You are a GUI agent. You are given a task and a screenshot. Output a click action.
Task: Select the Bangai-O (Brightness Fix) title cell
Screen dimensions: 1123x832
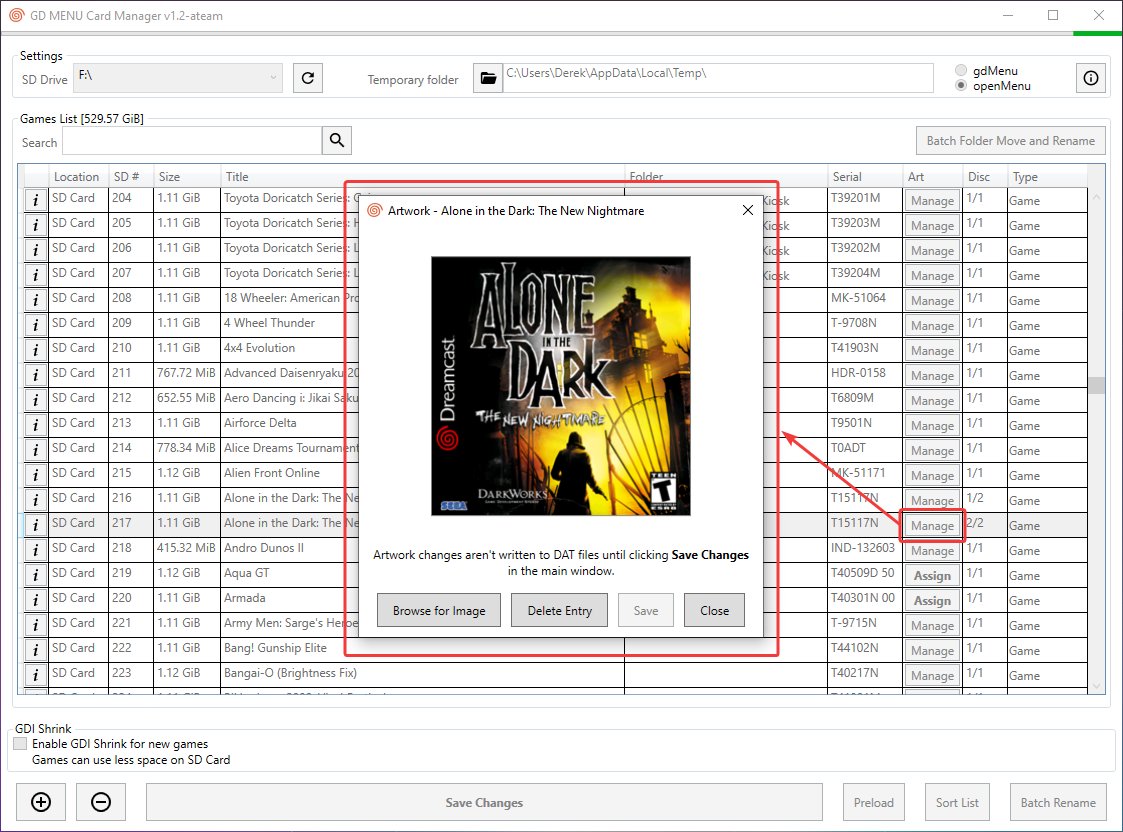[423, 673]
